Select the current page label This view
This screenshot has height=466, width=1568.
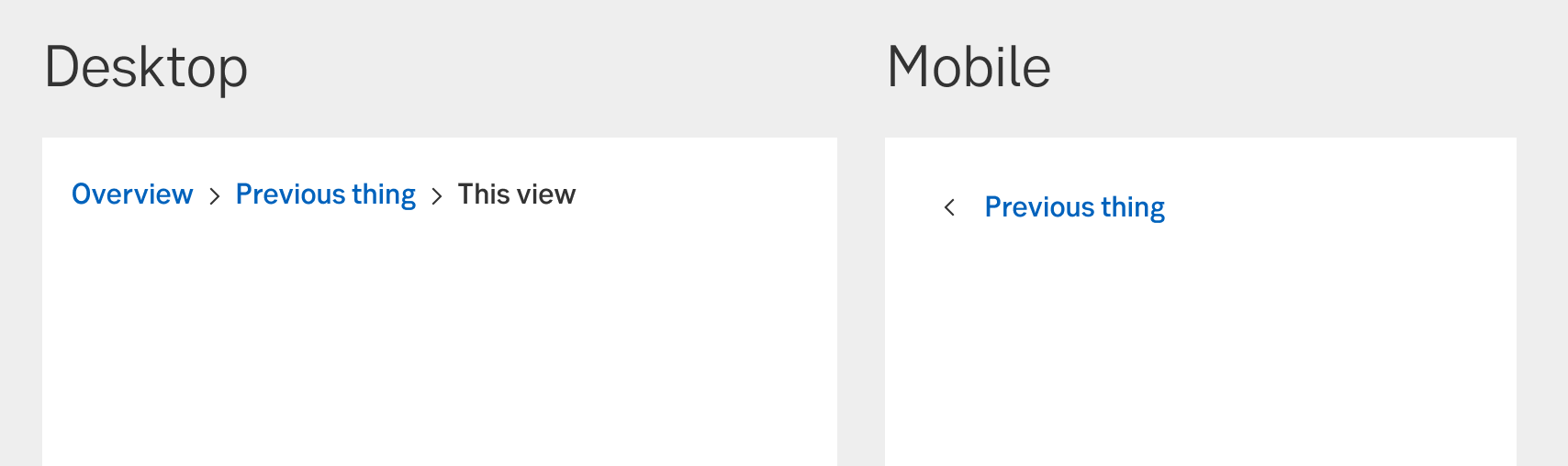pos(517,194)
